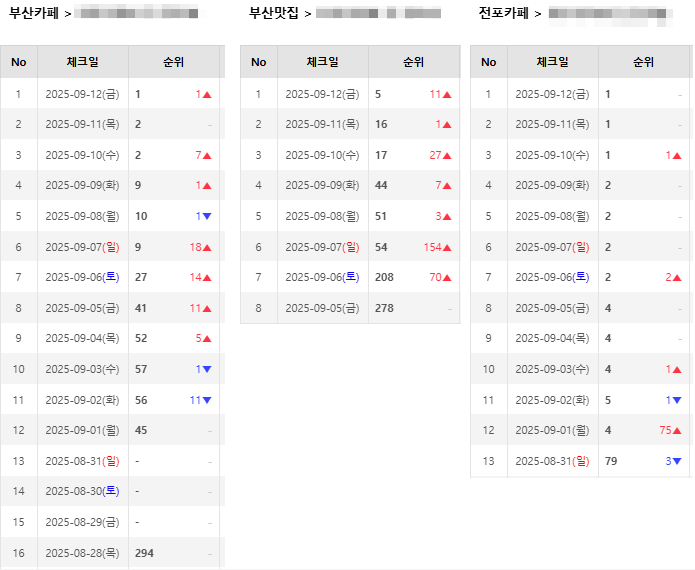Open the 부산맛집 keyword title
Image resolution: width=695 pixels, height=570 pixels.
[x=274, y=13]
